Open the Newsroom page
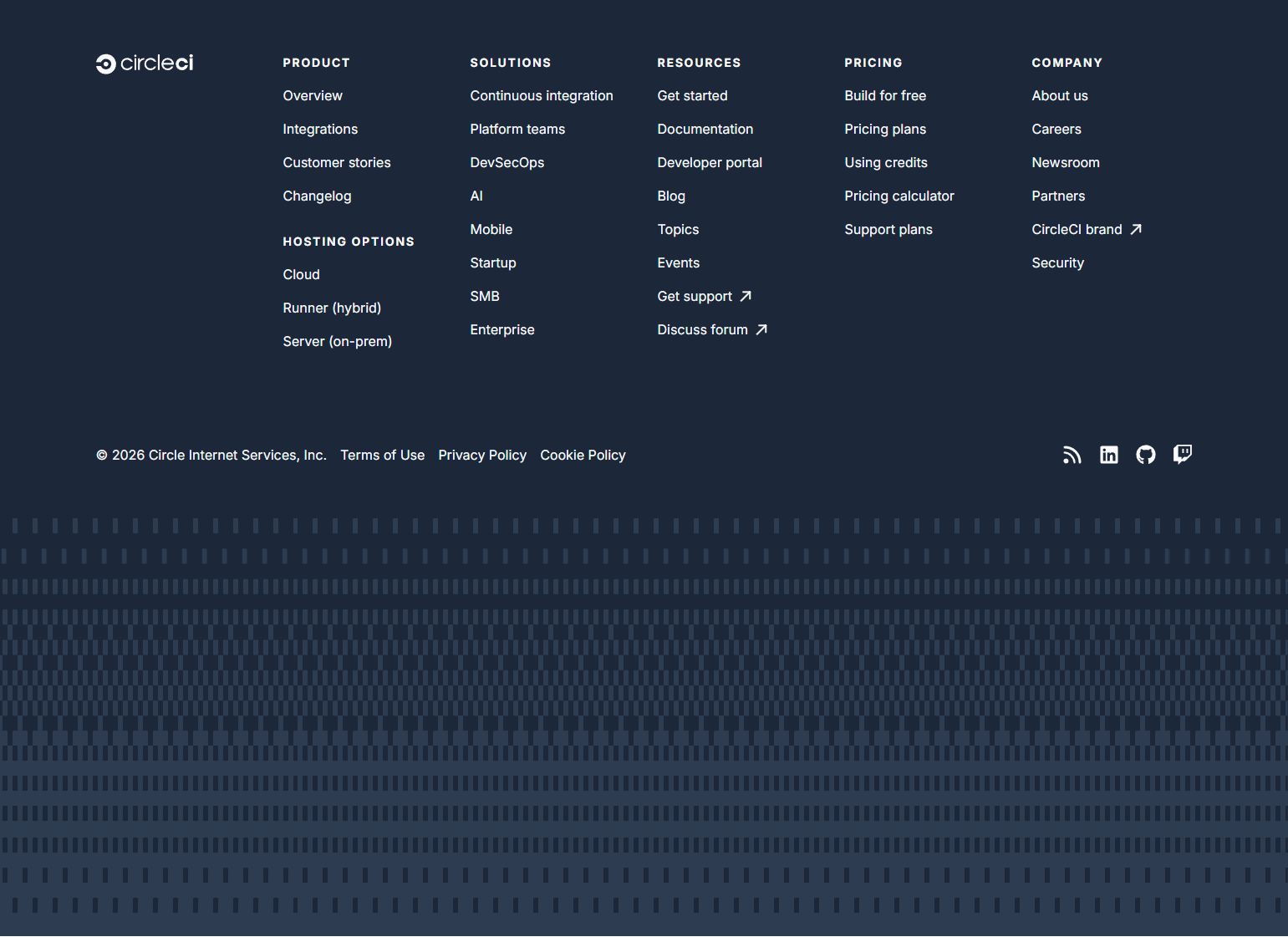 (1066, 162)
